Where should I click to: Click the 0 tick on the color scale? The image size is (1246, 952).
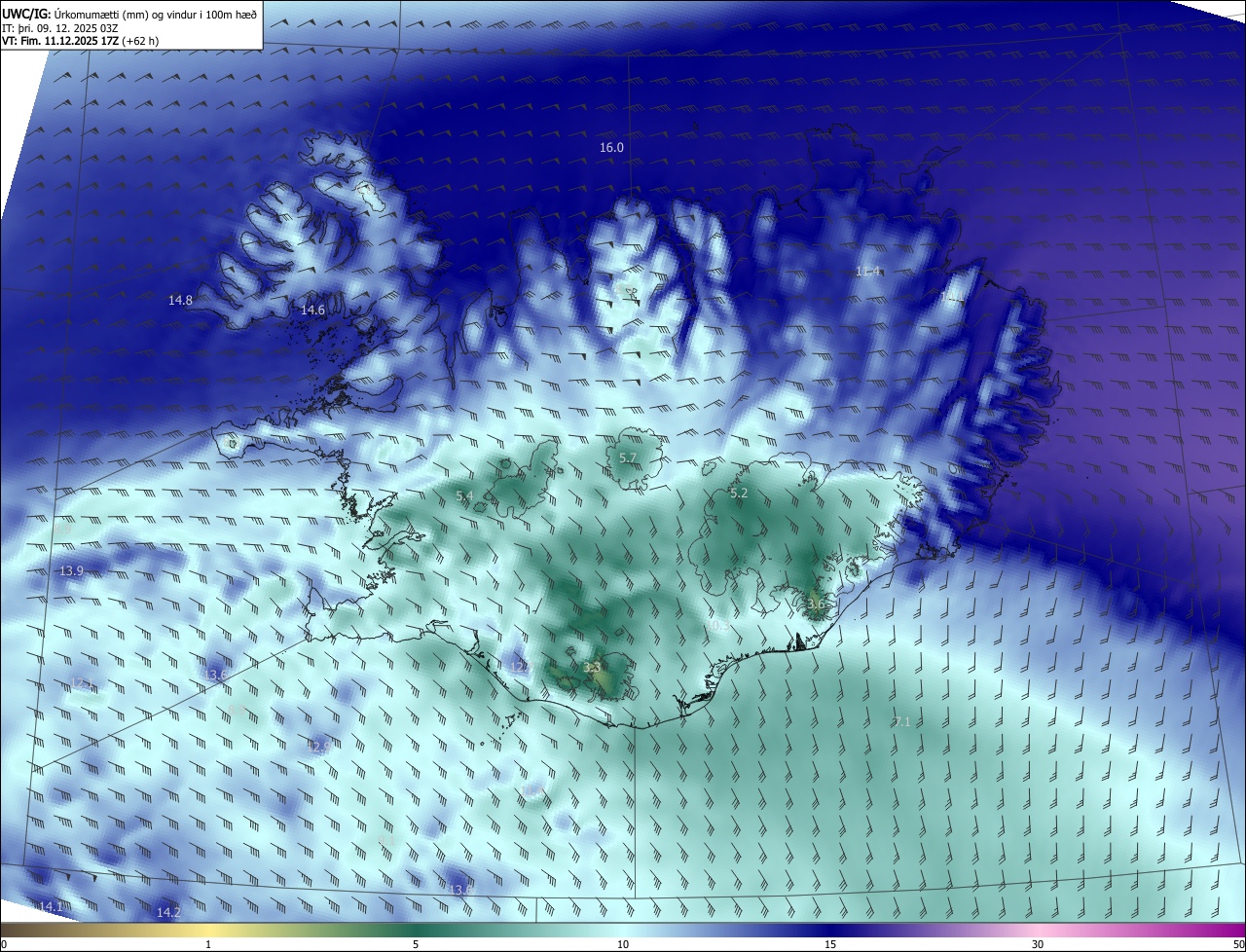pos(3,944)
